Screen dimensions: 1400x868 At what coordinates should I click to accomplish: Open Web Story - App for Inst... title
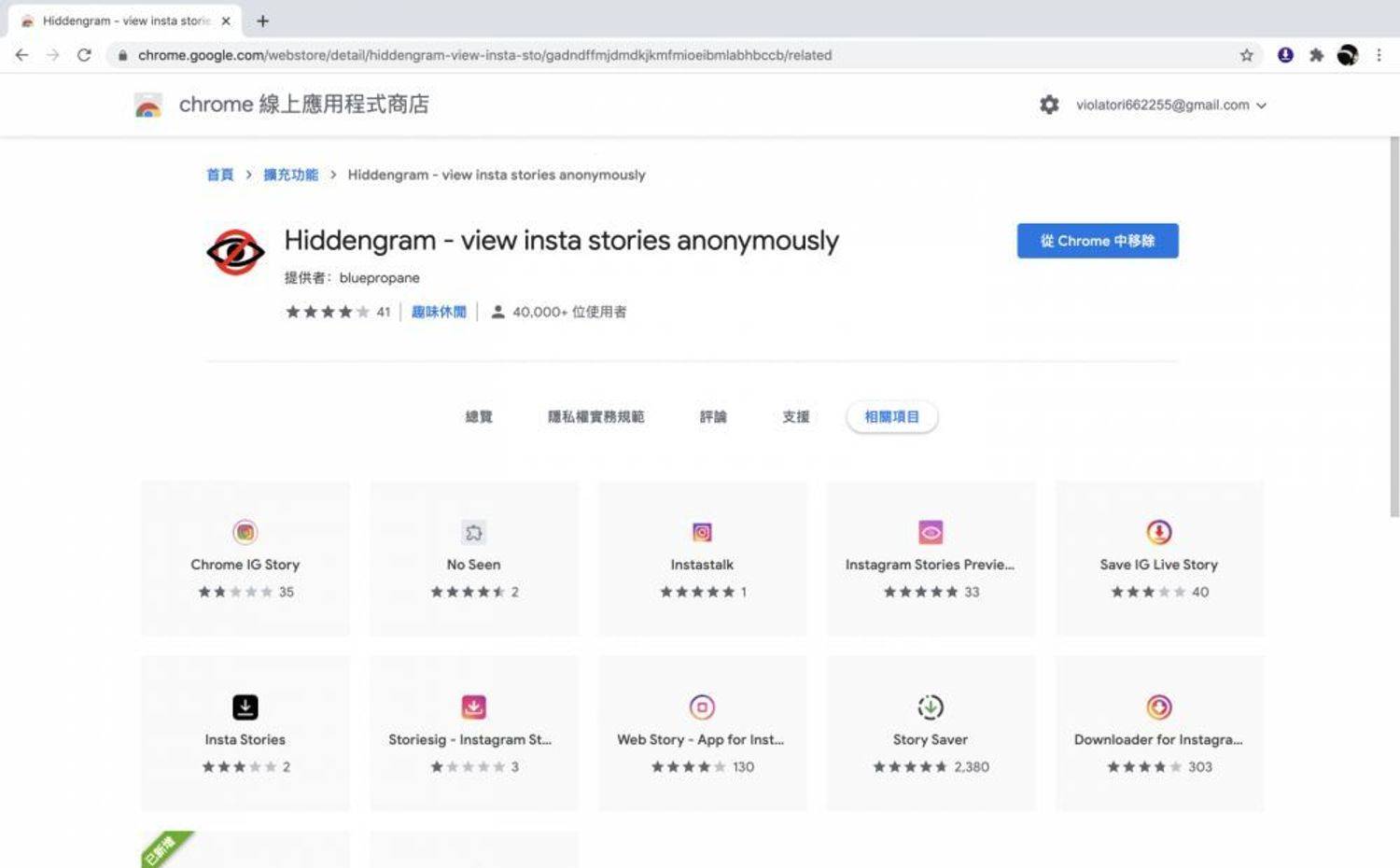700,739
